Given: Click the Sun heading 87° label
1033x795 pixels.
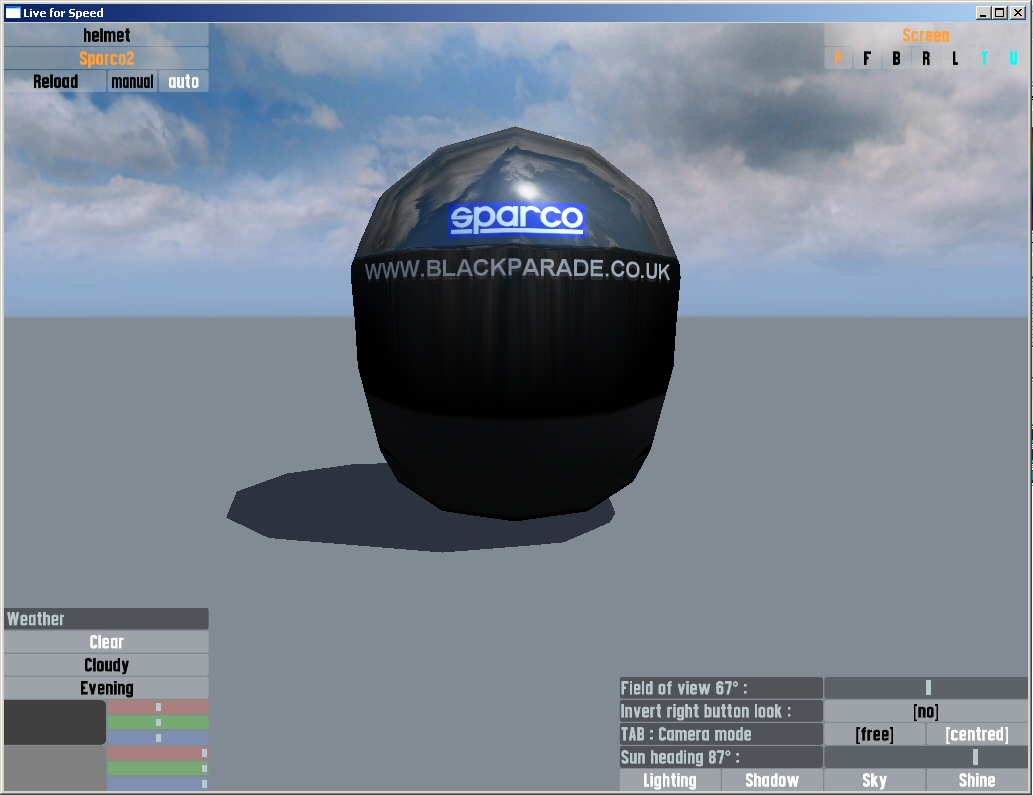Looking at the screenshot, I should (721, 757).
